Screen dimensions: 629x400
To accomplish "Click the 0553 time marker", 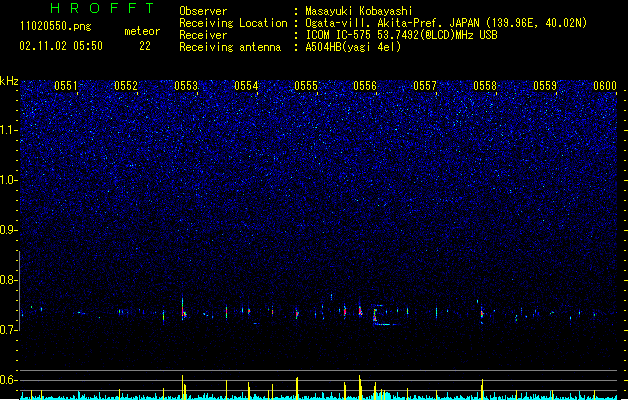I will click(186, 86).
